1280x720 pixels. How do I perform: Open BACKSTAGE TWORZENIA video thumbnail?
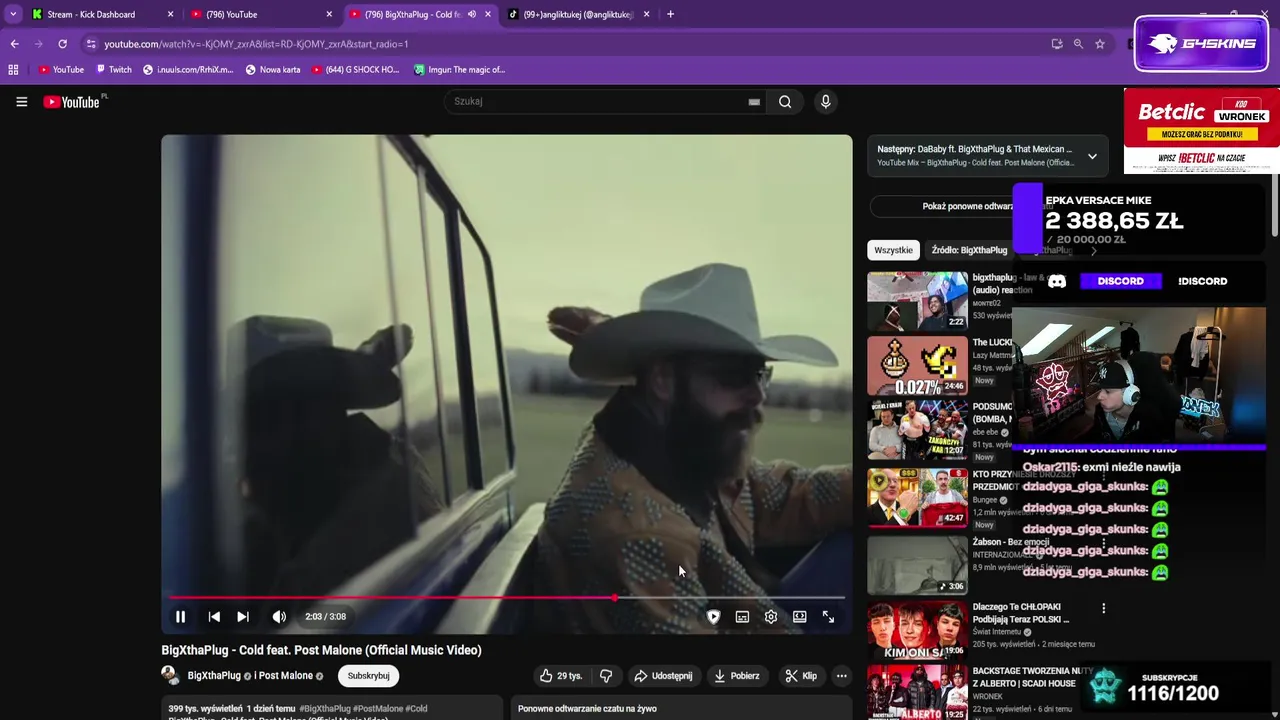(x=917, y=693)
